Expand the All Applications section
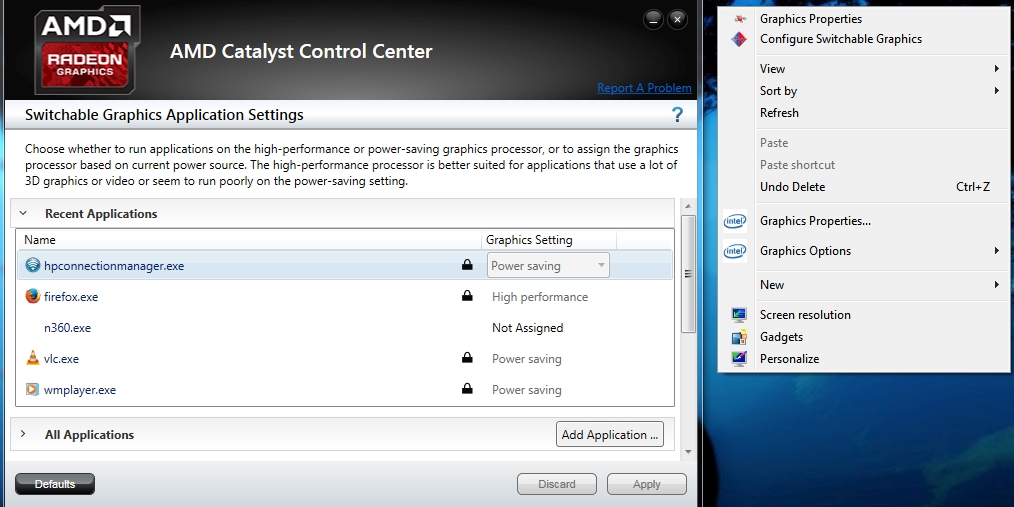Screen dimensions: 1014x507 tap(23, 435)
